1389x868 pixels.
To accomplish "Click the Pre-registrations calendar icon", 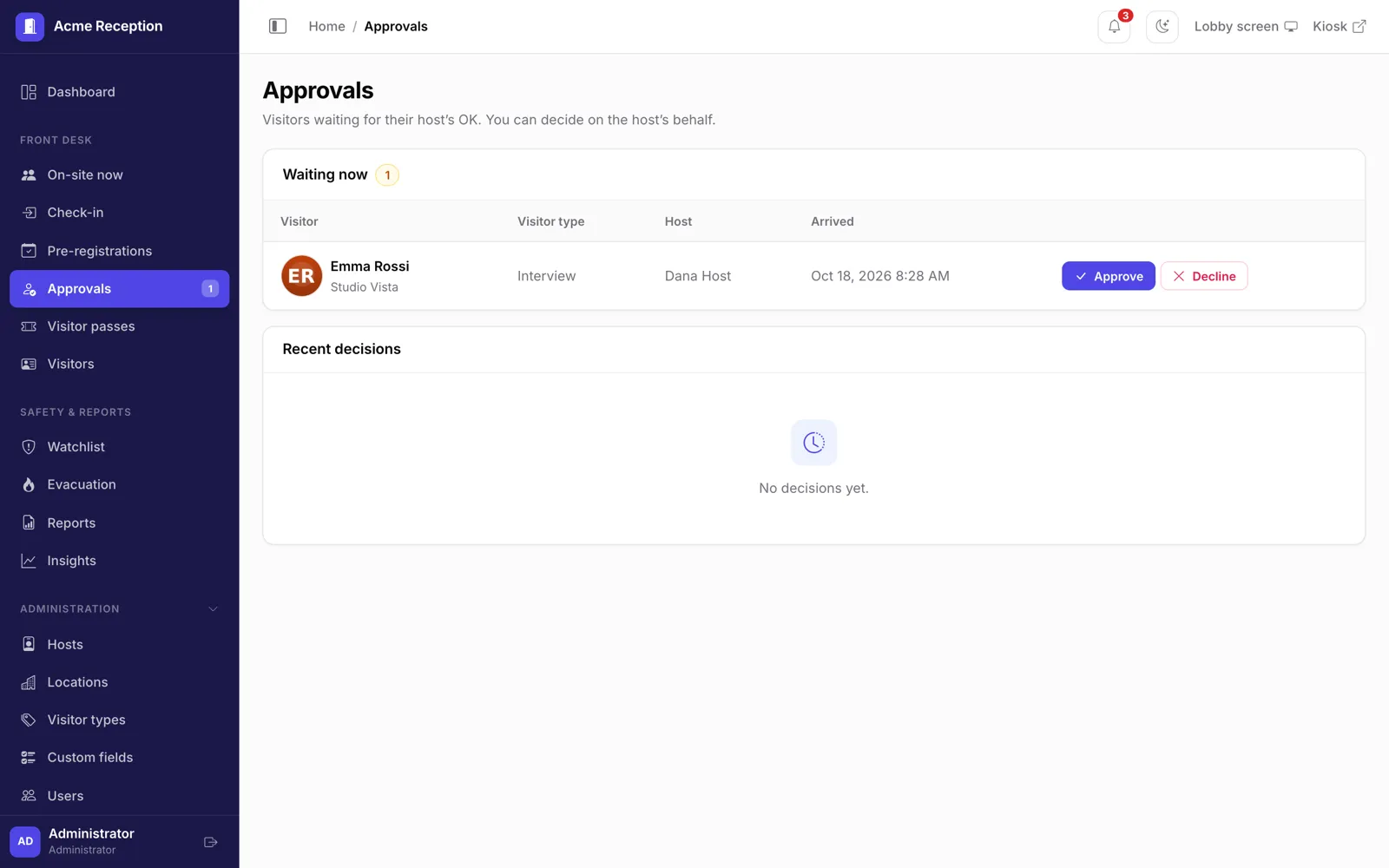I will (29, 251).
